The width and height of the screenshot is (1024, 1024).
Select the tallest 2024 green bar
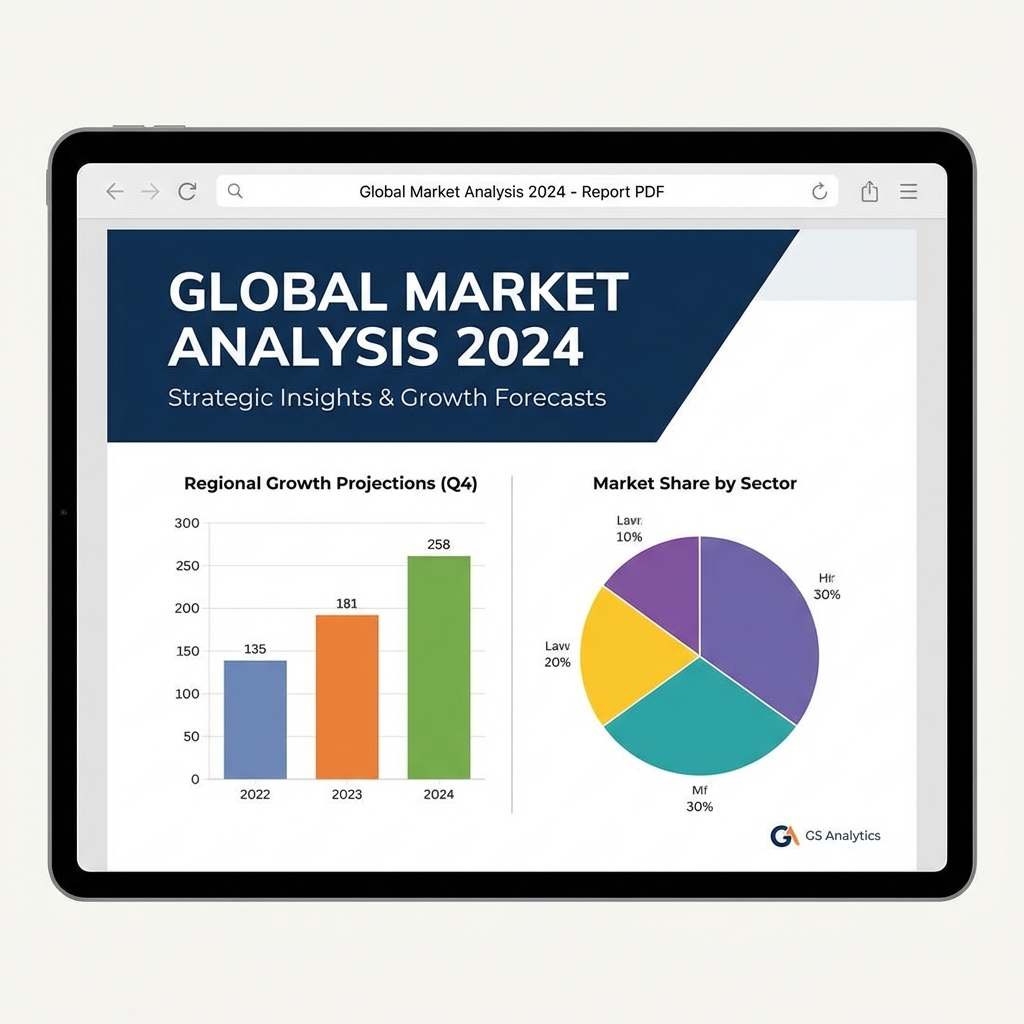pos(438,665)
